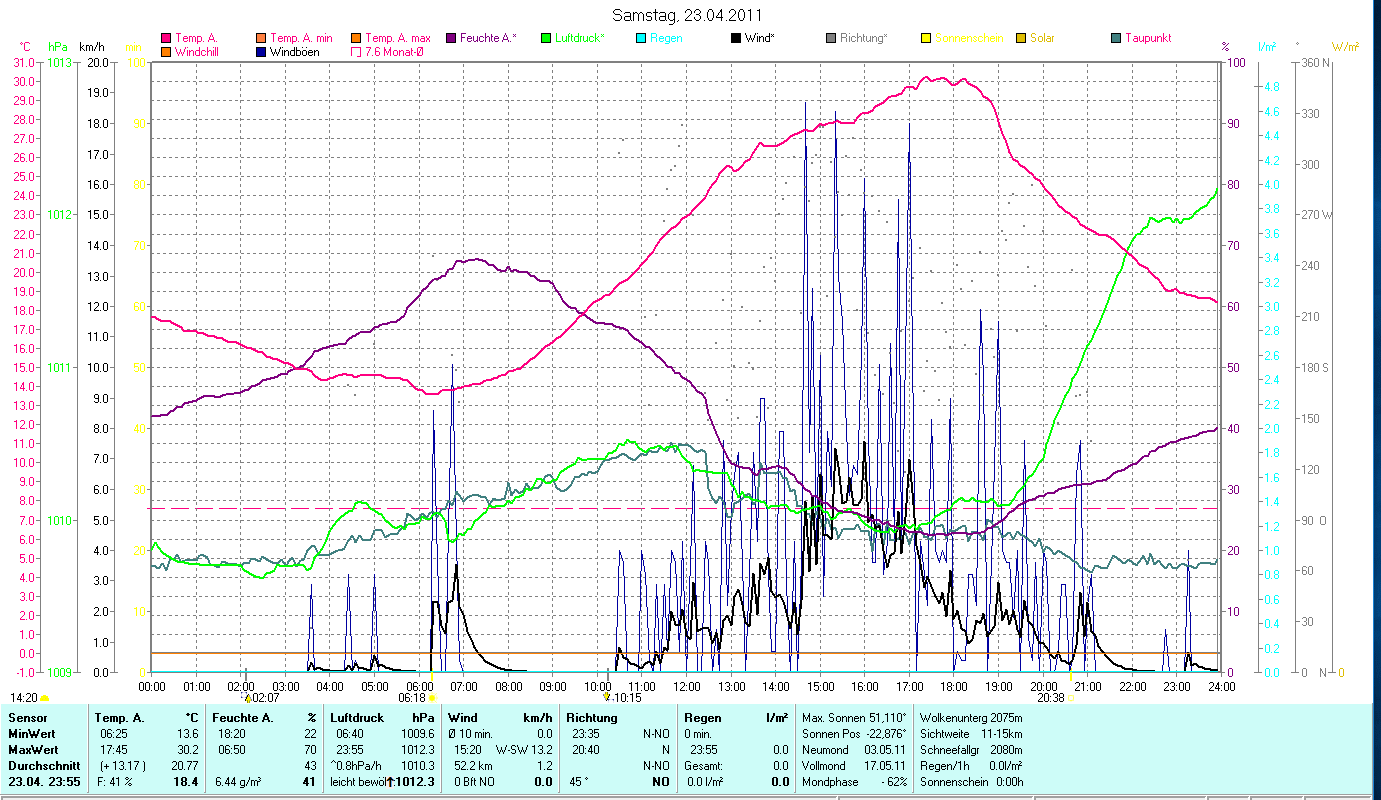Click the triangle marker at 02:07
The height and width of the screenshot is (800, 1381).
click(x=248, y=698)
